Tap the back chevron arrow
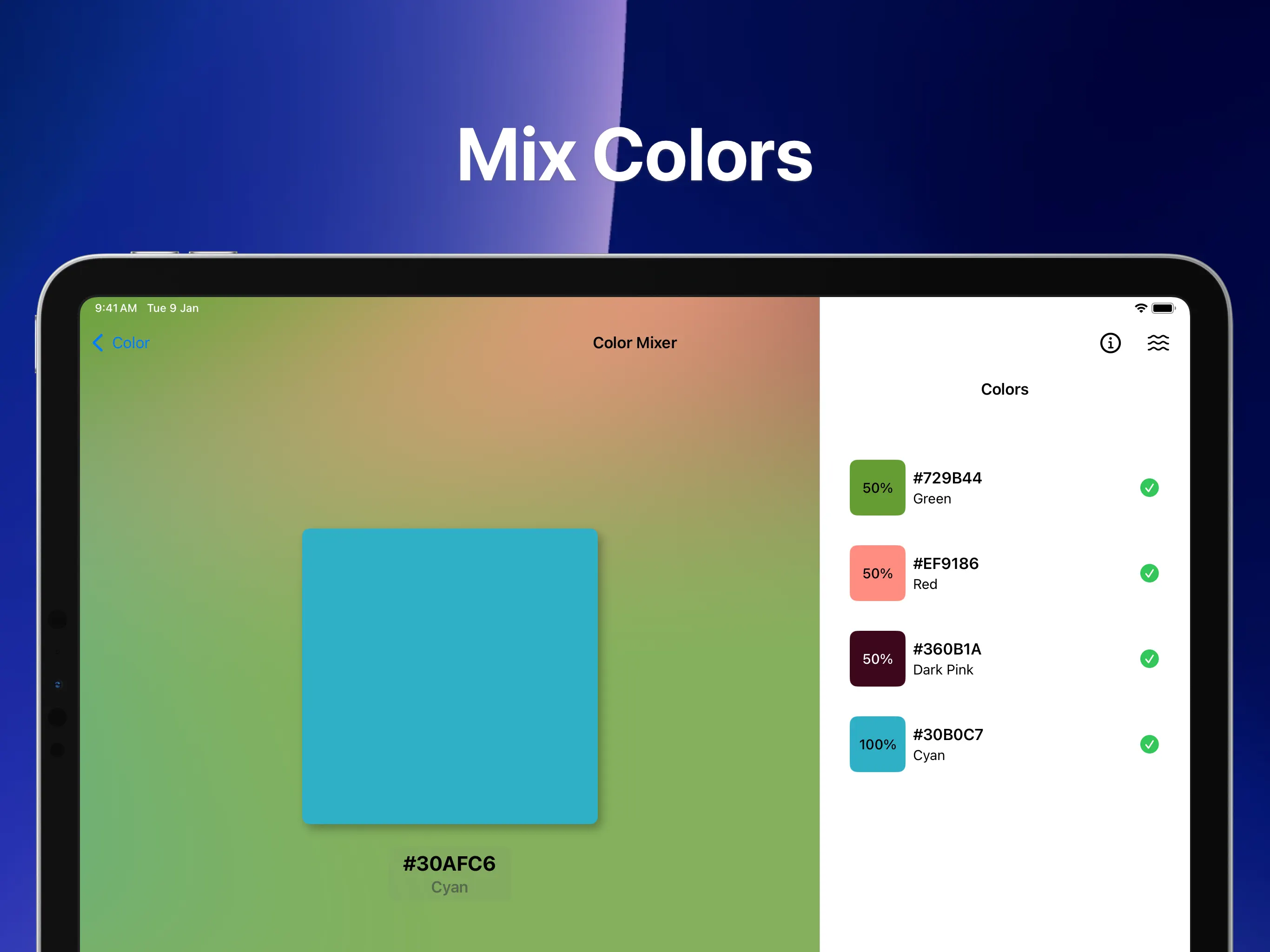The height and width of the screenshot is (952, 1270). pyautogui.click(x=98, y=343)
